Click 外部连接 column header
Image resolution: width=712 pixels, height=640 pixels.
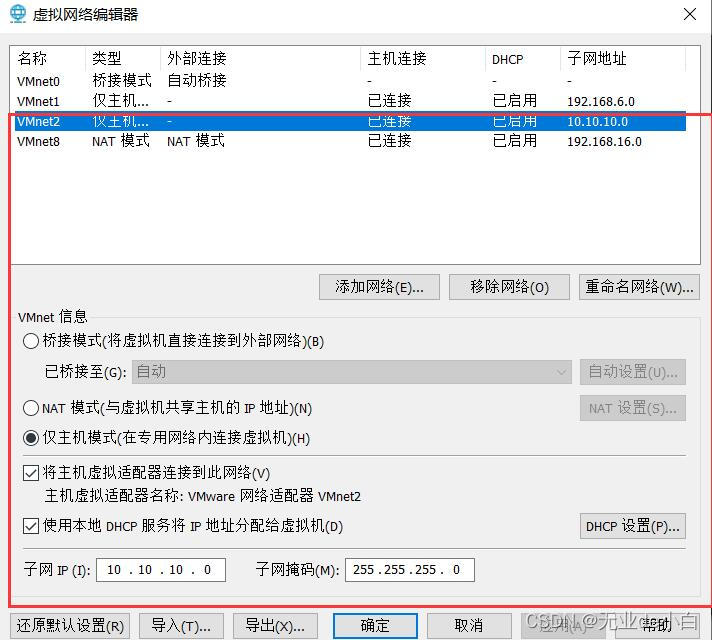(261, 59)
